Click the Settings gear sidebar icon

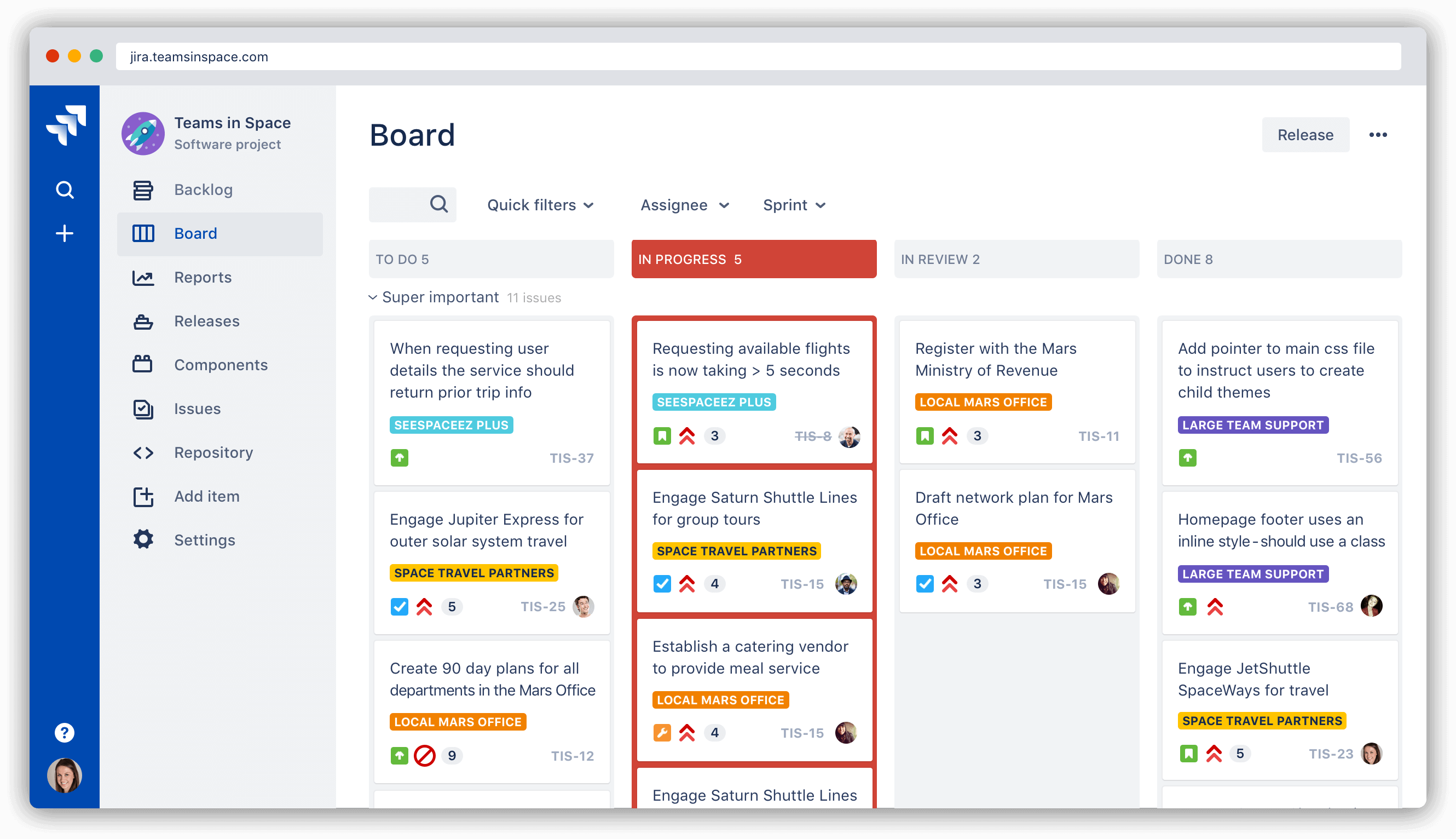coord(143,539)
